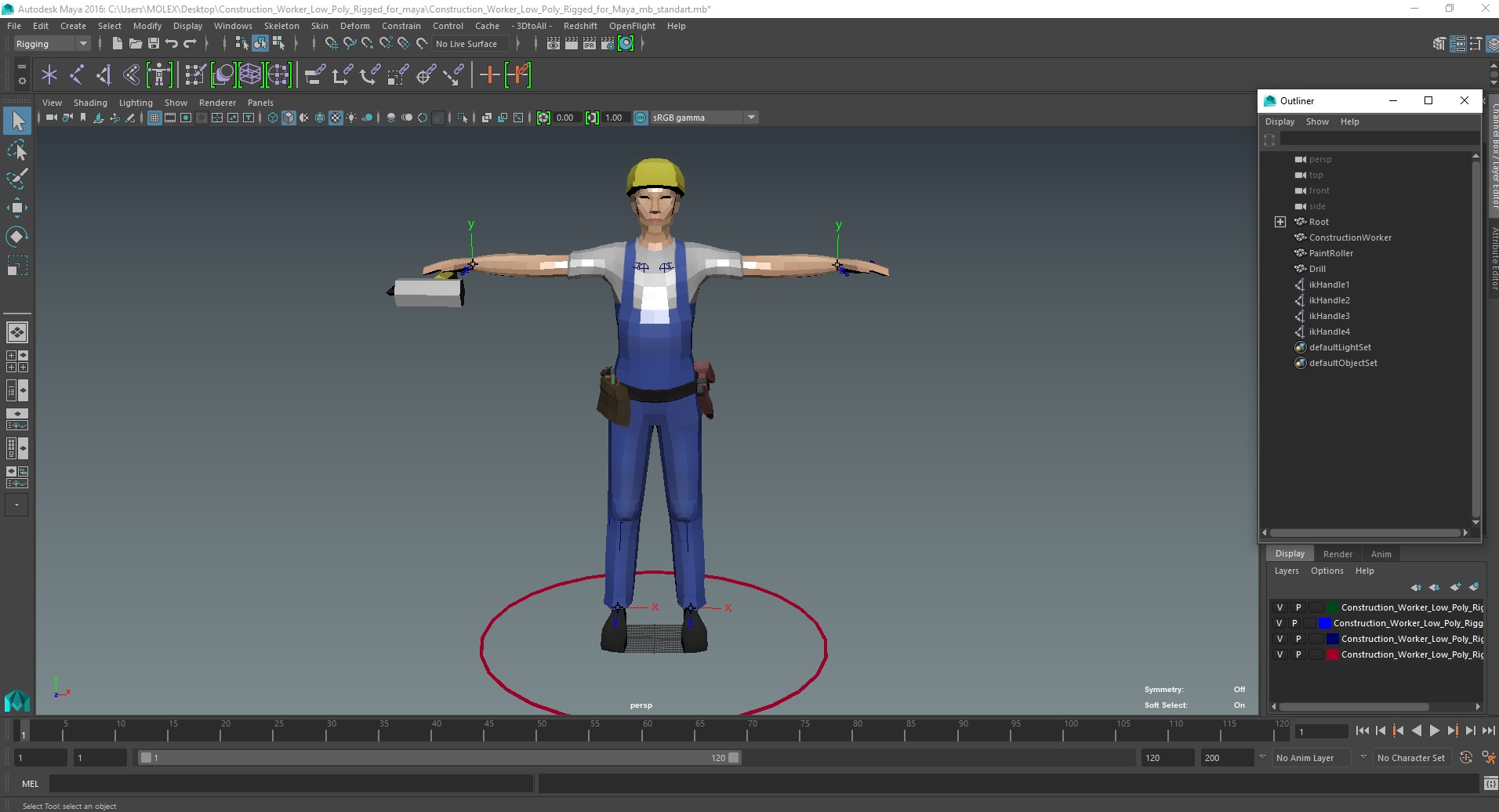Open the sRGB gamma view transform dropdown
The image size is (1499, 812).
tap(704, 118)
